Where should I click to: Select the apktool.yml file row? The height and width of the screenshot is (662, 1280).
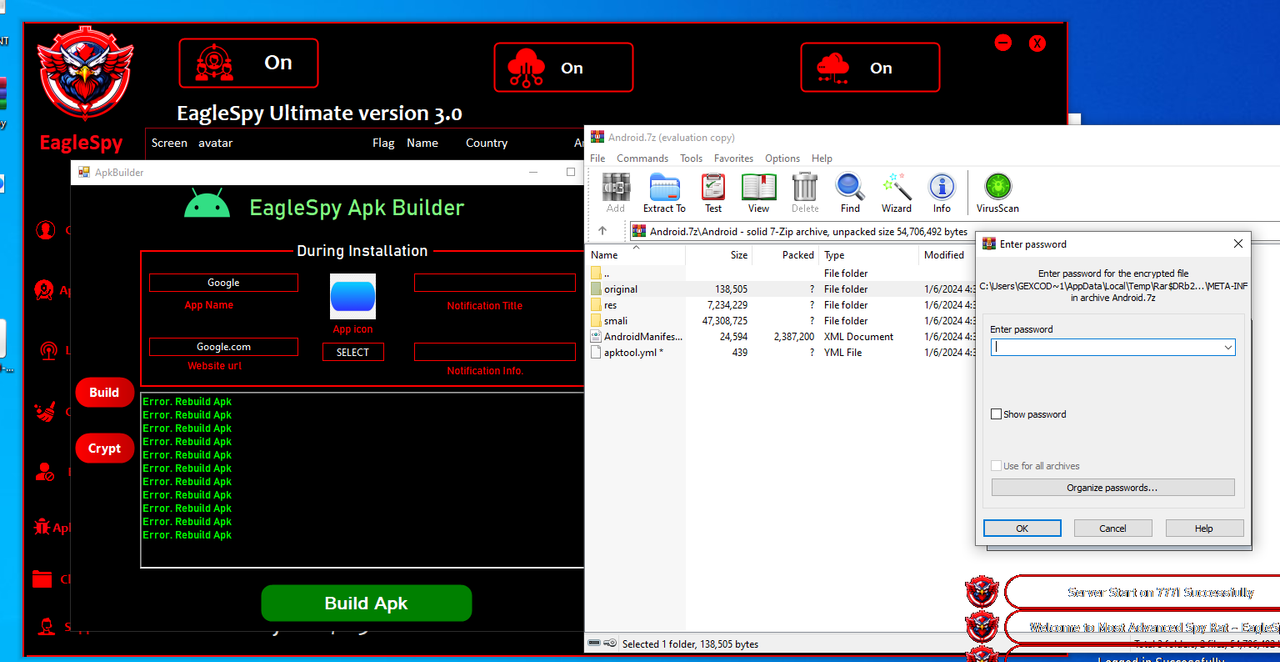point(780,353)
